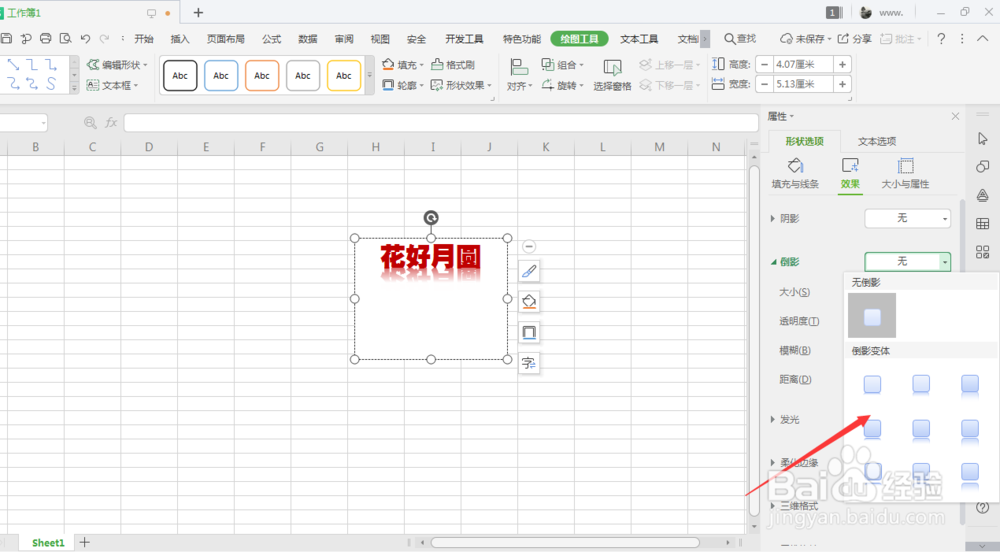This screenshot has height=552, width=1000.
Task: Open the 视图 ribbon tab
Action: pyautogui.click(x=380, y=39)
